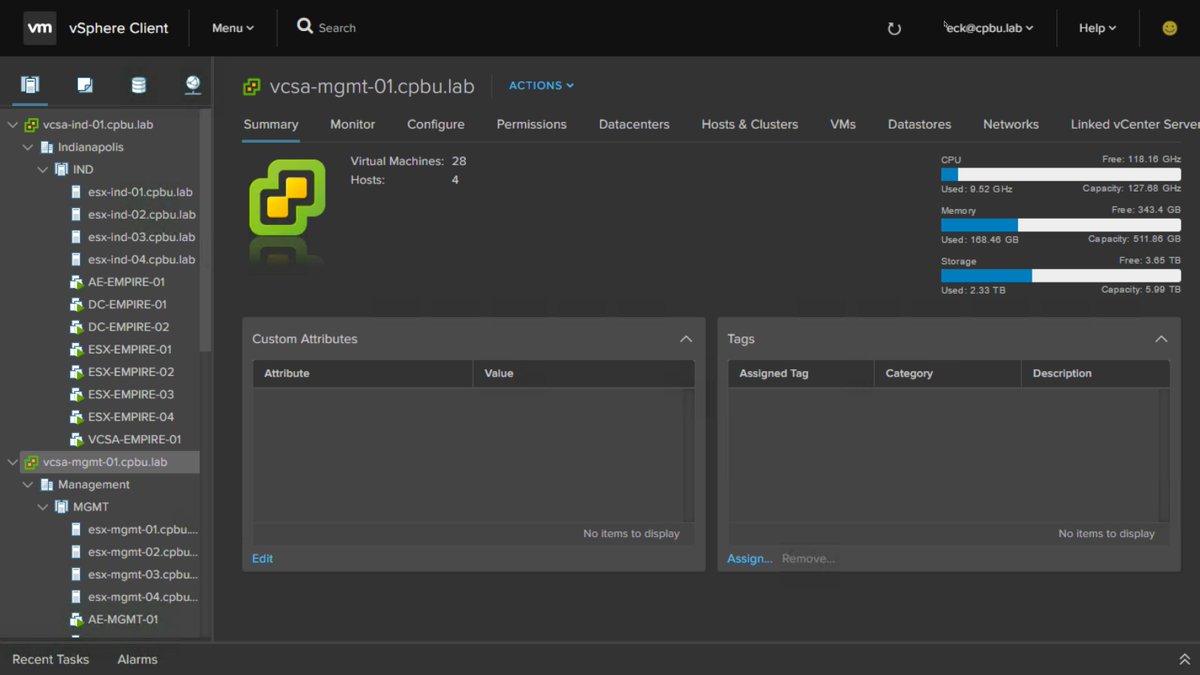Switch to the VMs tab
1200x675 pixels.
tap(843, 124)
